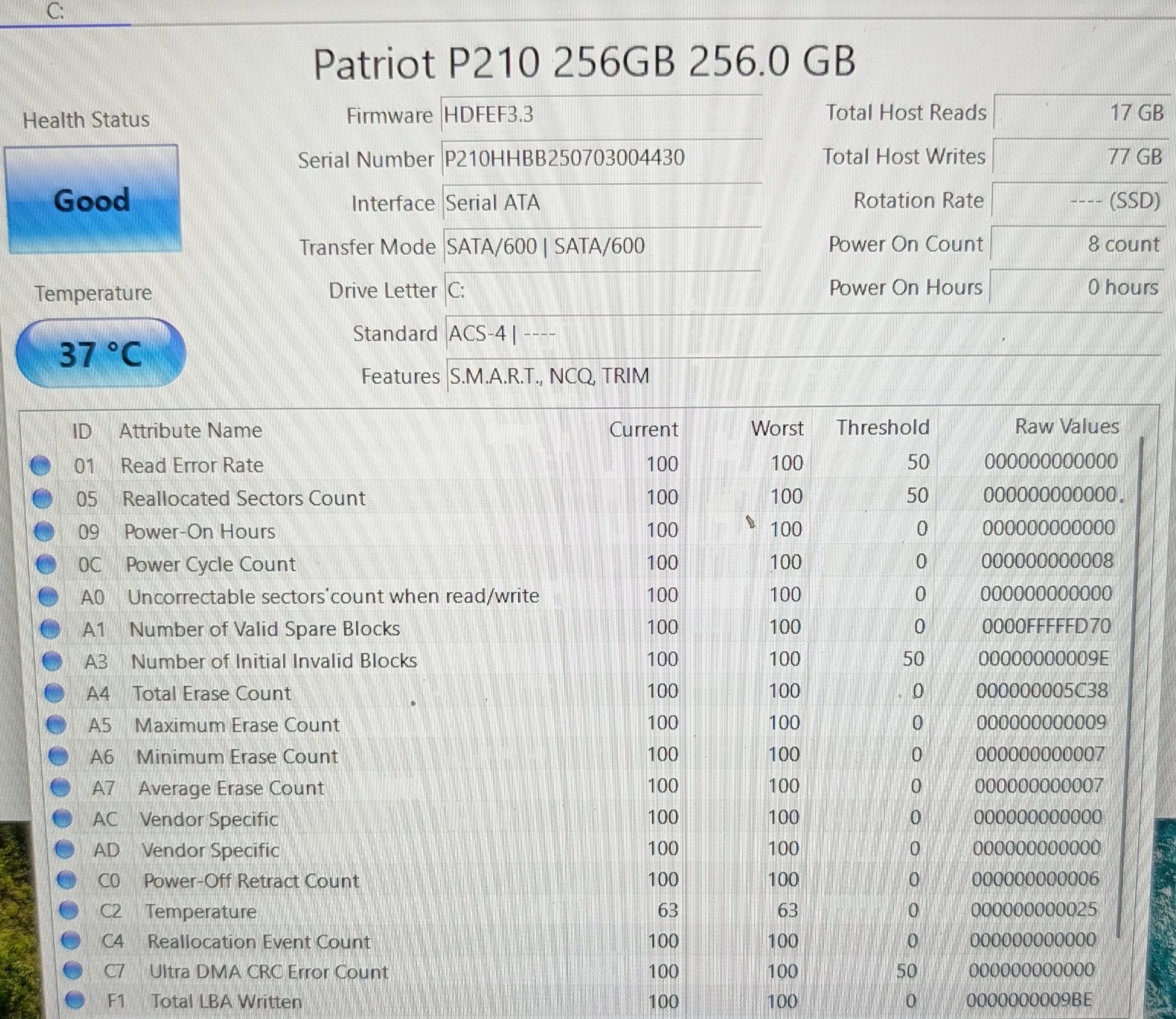Click raw value 000000005C38

pos(1042,691)
